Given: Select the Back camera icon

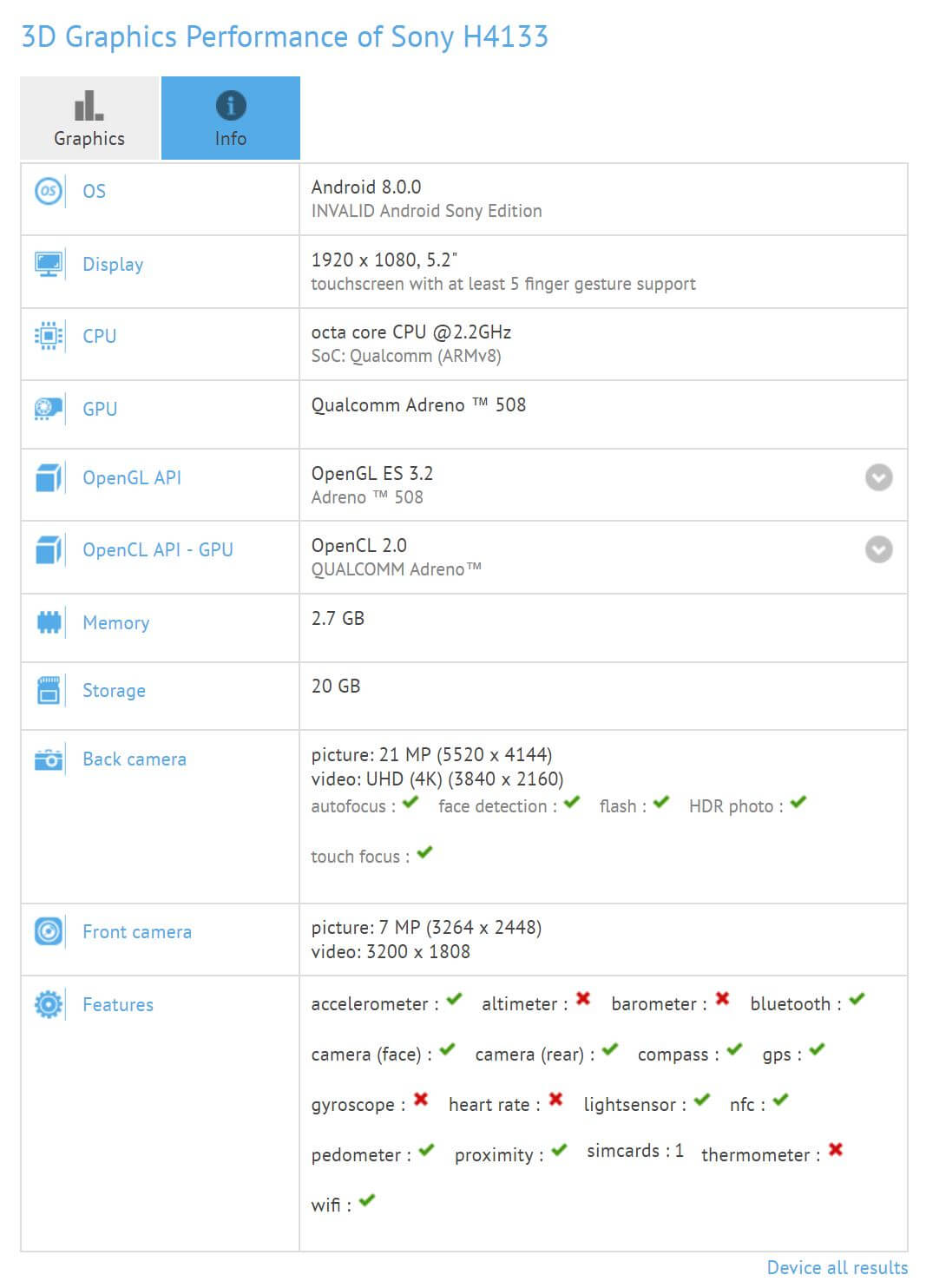Looking at the screenshot, I should click(x=49, y=758).
